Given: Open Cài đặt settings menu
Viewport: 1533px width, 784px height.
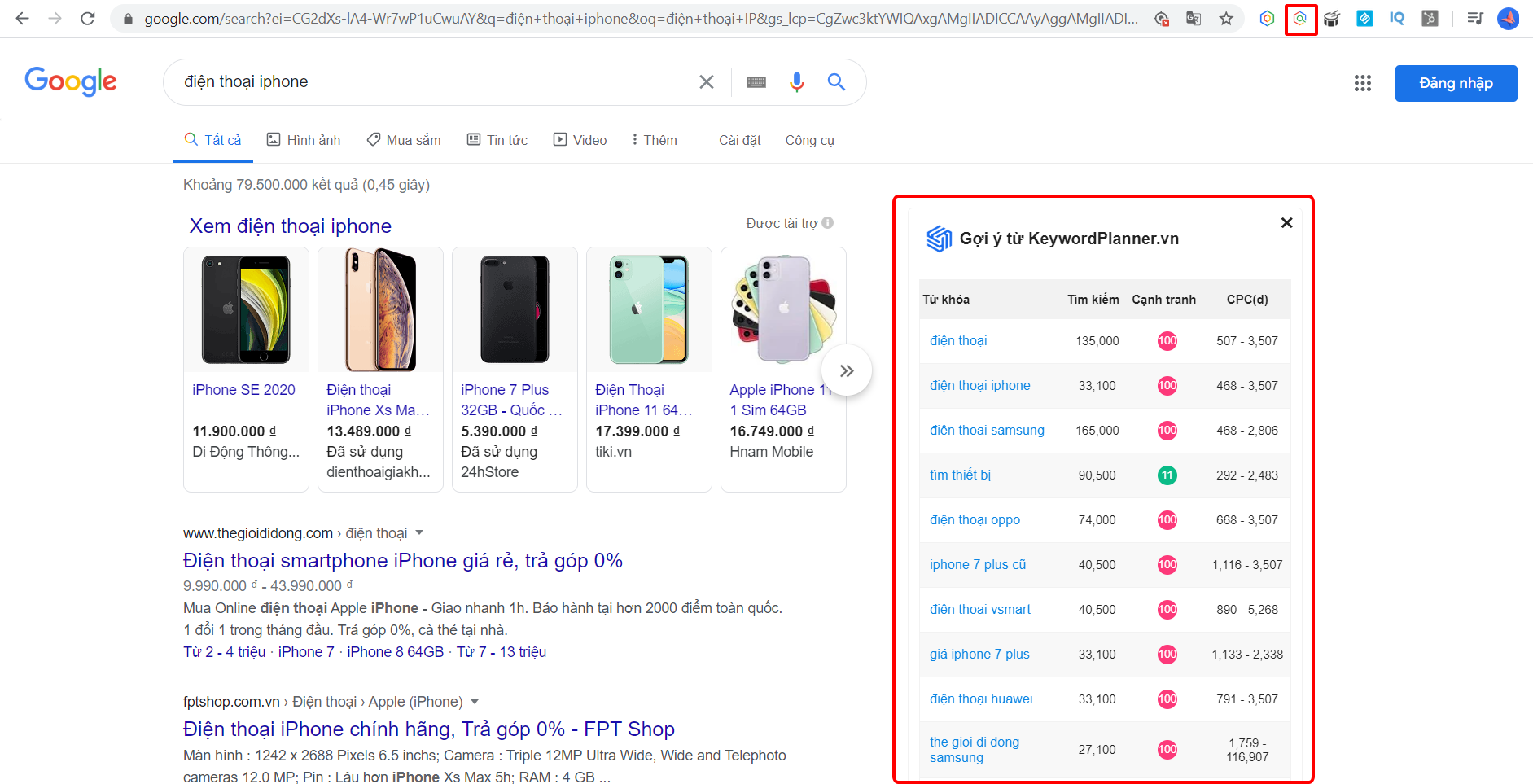Looking at the screenshot, I should tap(740, 140).
